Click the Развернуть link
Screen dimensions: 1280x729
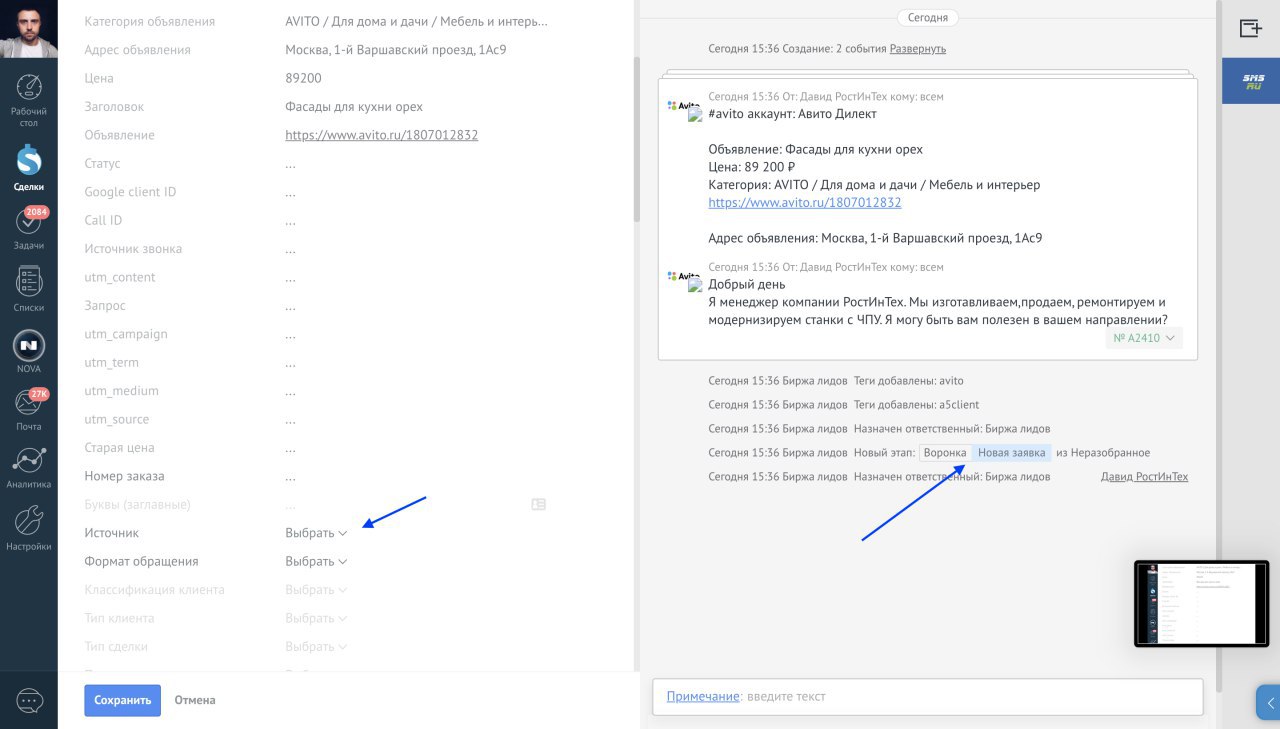918,48
